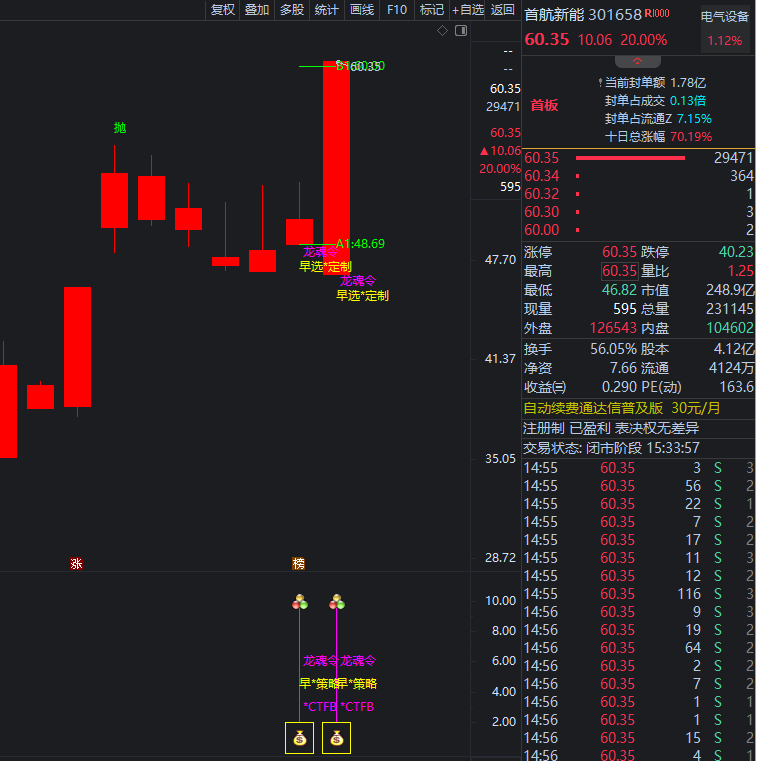757x761 pixels.
Task: Open the 多股 multi-stock view
Action: pyautogui.click(x=292, y=10)
